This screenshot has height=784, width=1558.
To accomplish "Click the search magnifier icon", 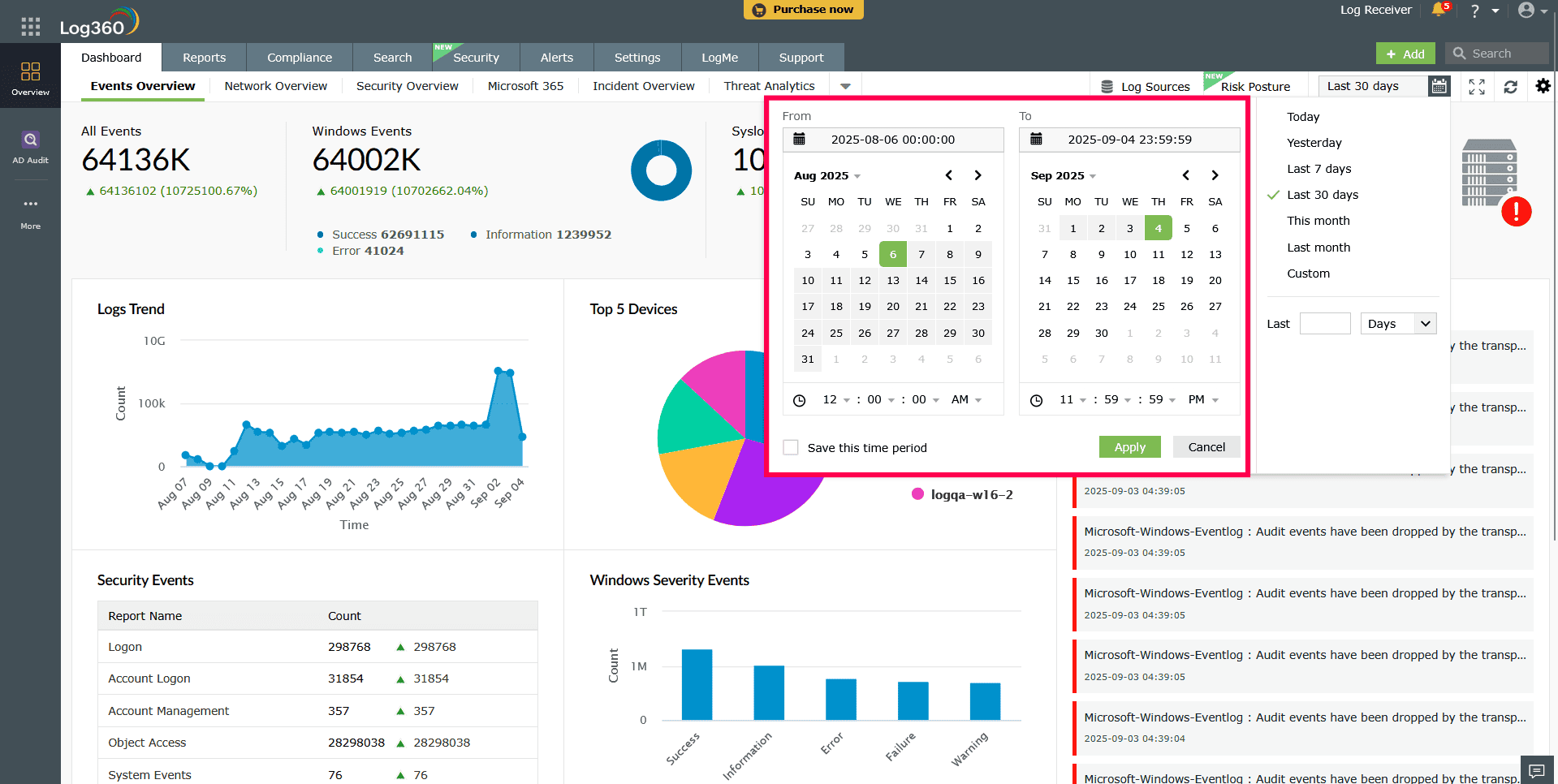I will (x=1459, y=54).
